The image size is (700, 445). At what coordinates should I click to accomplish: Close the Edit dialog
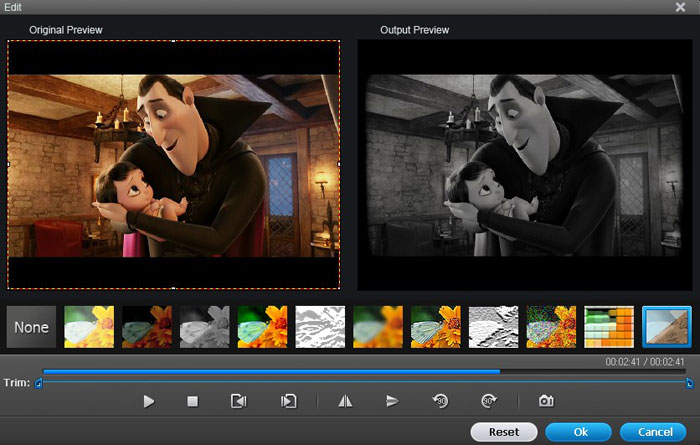coord(680,7)
